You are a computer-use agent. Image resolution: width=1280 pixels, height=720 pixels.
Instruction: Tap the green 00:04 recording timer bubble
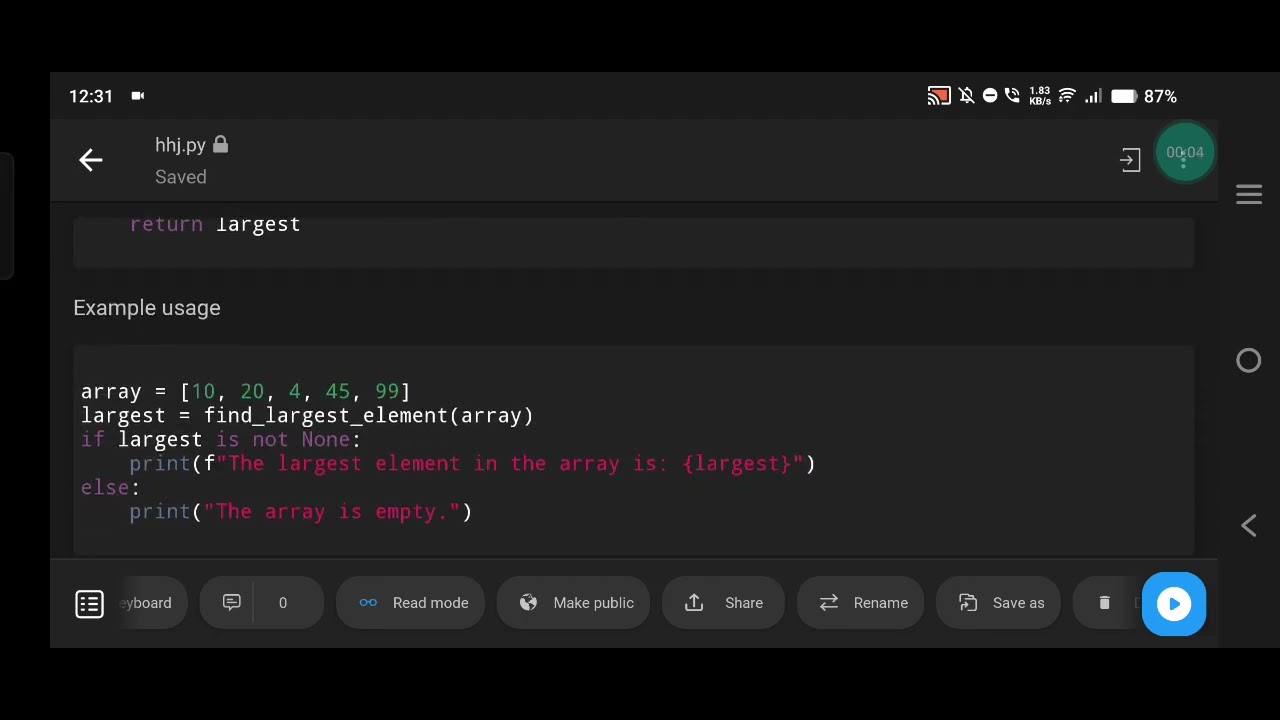pos(1185,152)
